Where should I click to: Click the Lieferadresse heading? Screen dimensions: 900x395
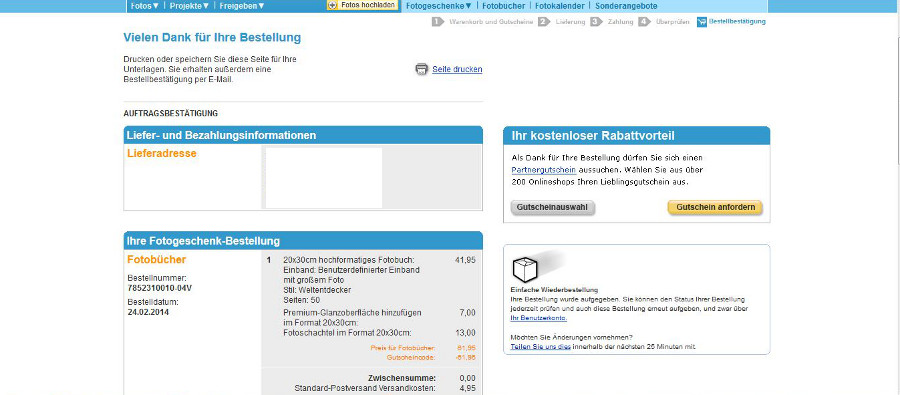(161, 153)
